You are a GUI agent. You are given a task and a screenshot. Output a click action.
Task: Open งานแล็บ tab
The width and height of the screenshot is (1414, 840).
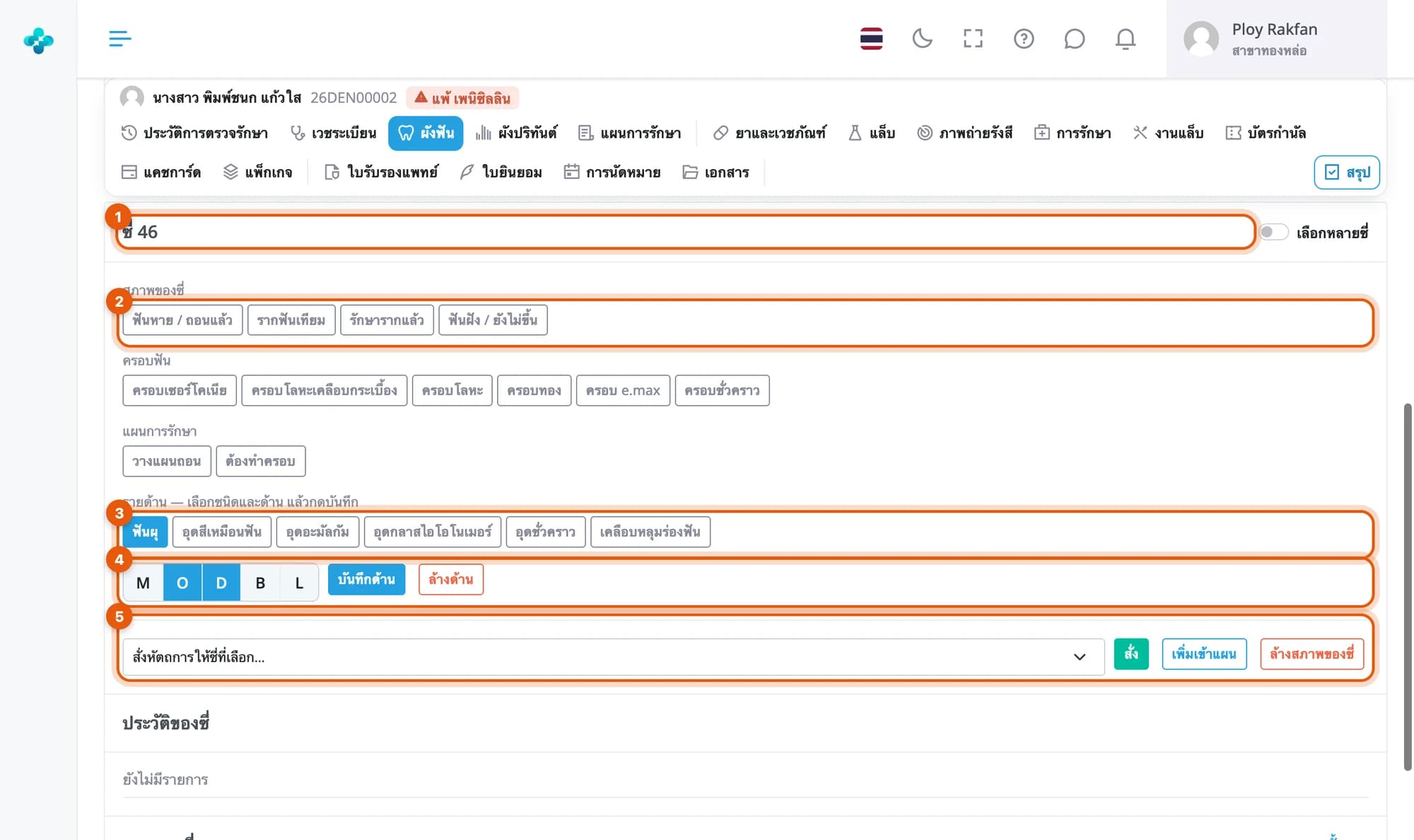tap(1168, 132)
